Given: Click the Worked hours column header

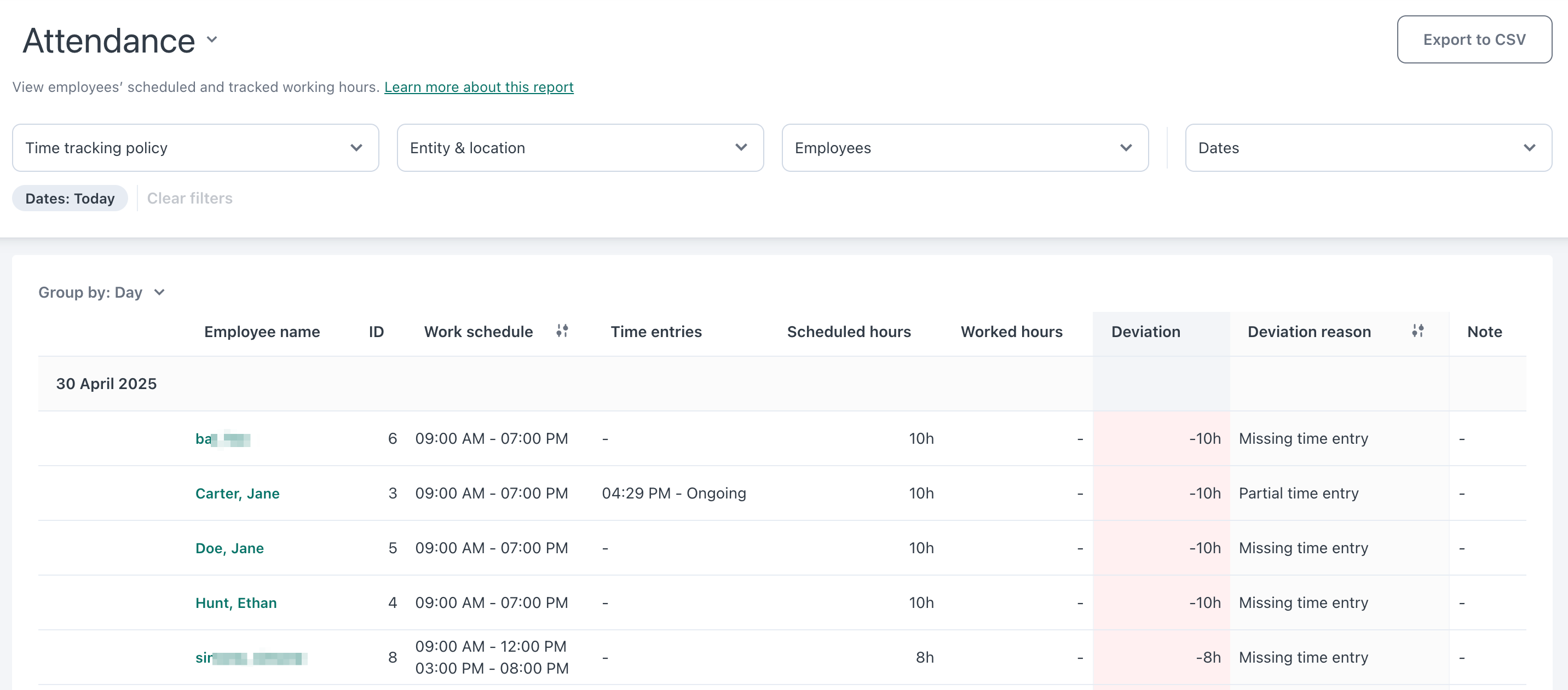Looking at the screenshot, I should tap(1011, 332).
